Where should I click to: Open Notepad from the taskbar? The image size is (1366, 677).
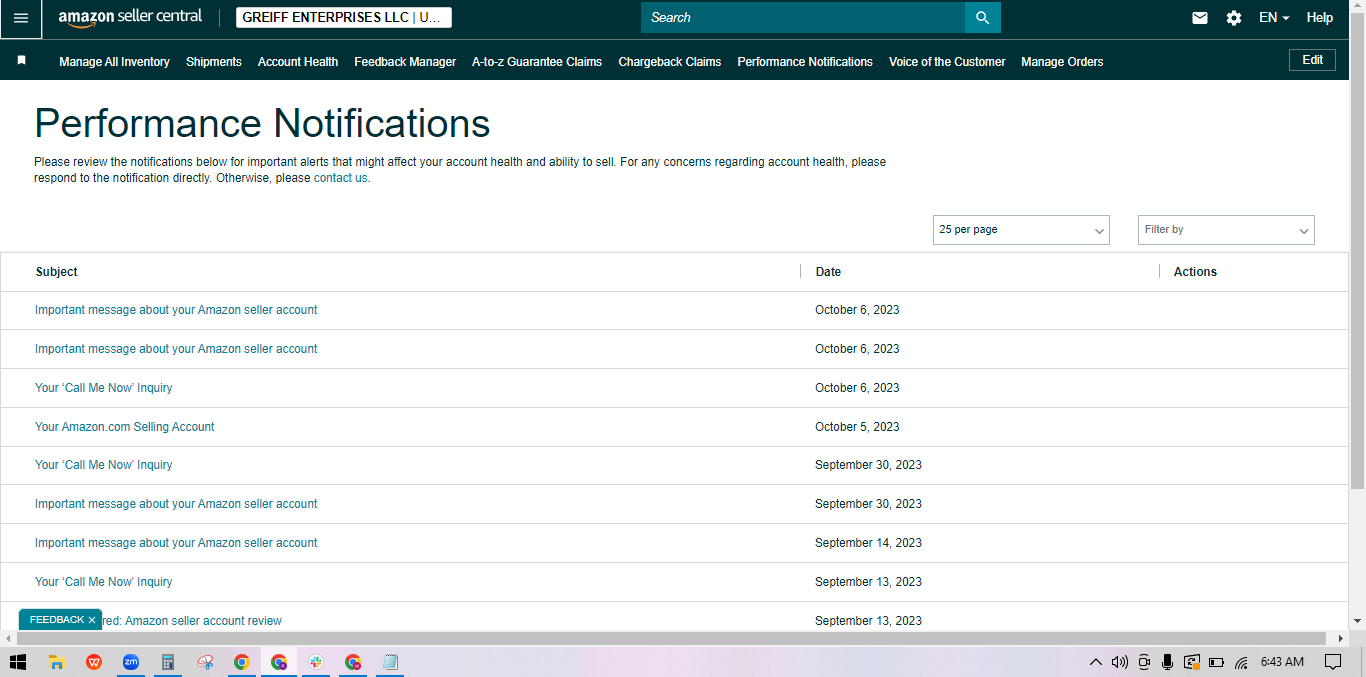[x=390, y=662]
